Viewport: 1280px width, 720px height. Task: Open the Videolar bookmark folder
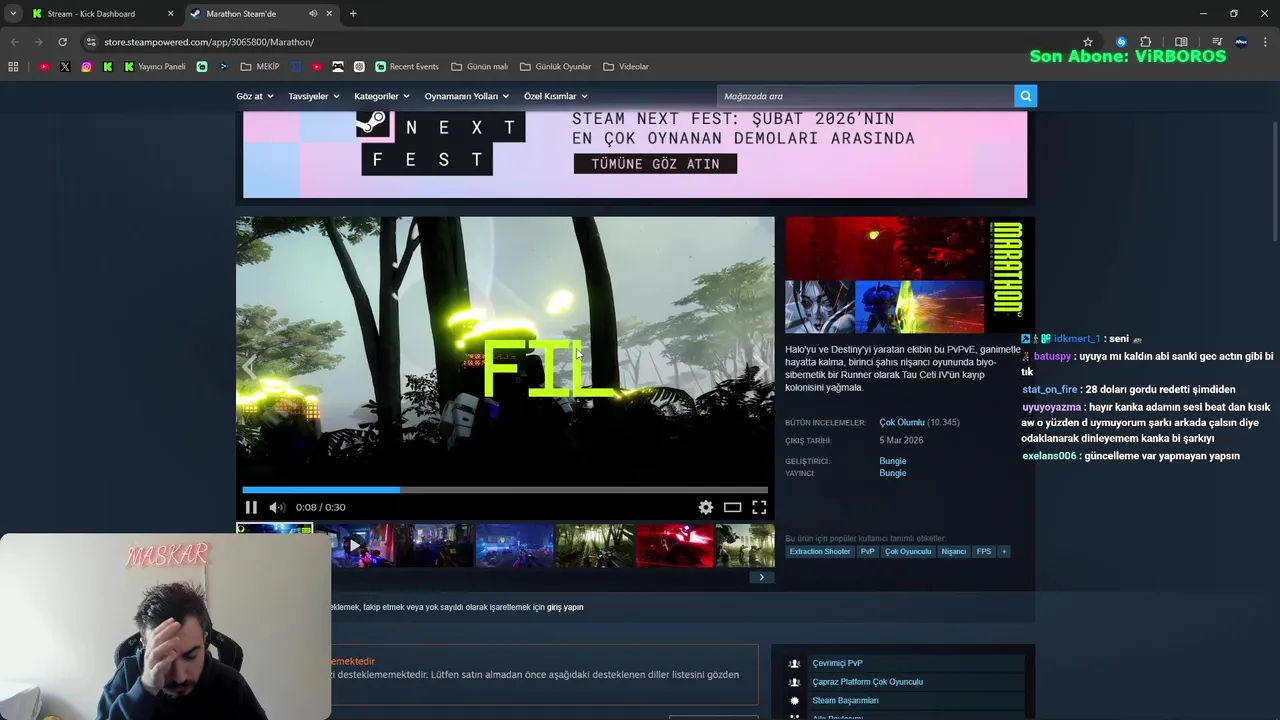[626, 67]
